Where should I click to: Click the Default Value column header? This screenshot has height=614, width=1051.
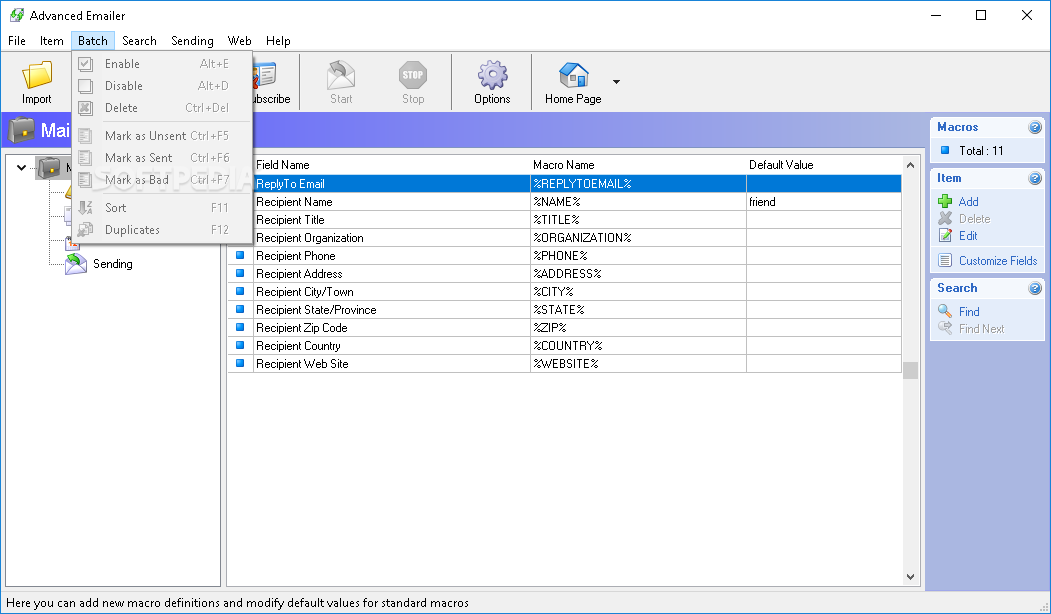(x=823, y=165)
